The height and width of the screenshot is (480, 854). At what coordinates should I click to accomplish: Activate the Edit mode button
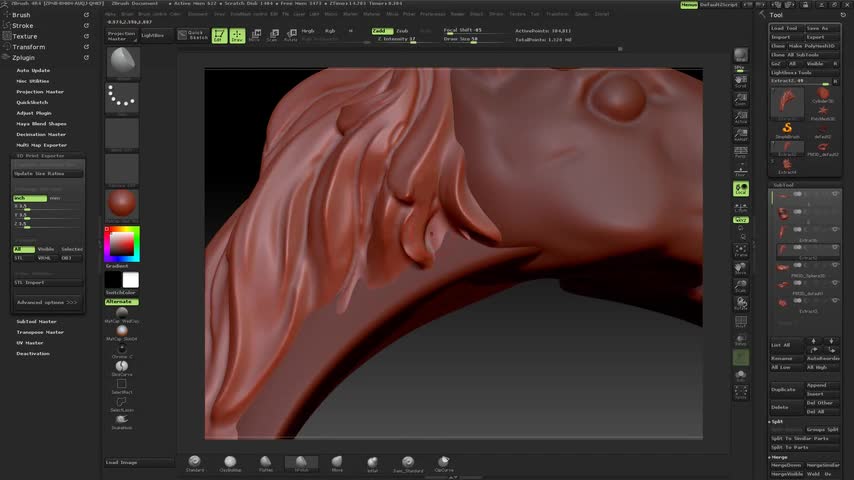click(x=218, y=36)
